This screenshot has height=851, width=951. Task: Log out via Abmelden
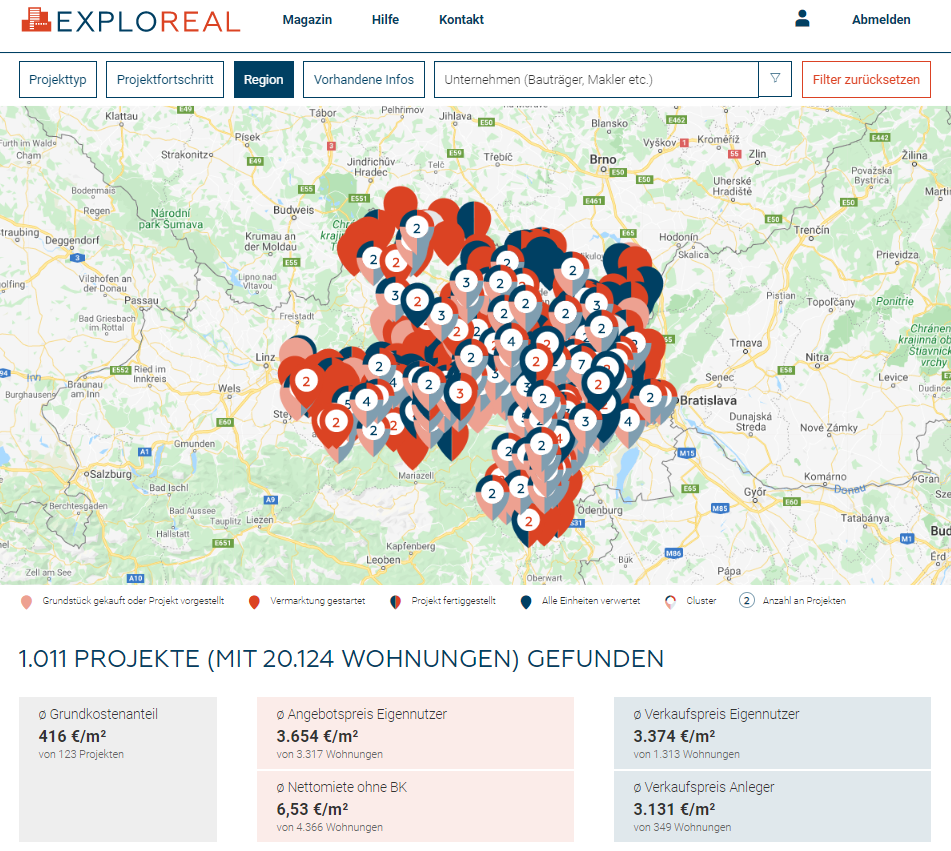pos(881,20)
